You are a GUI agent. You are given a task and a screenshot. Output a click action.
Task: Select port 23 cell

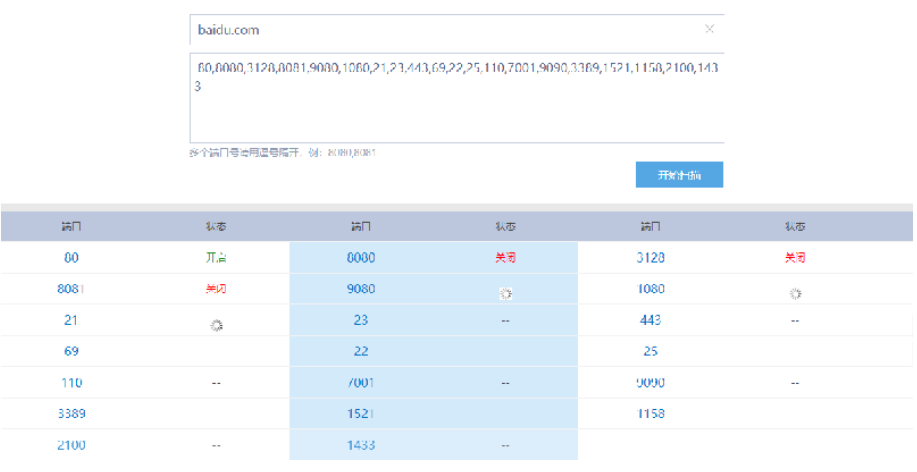(x=361, y=320)
